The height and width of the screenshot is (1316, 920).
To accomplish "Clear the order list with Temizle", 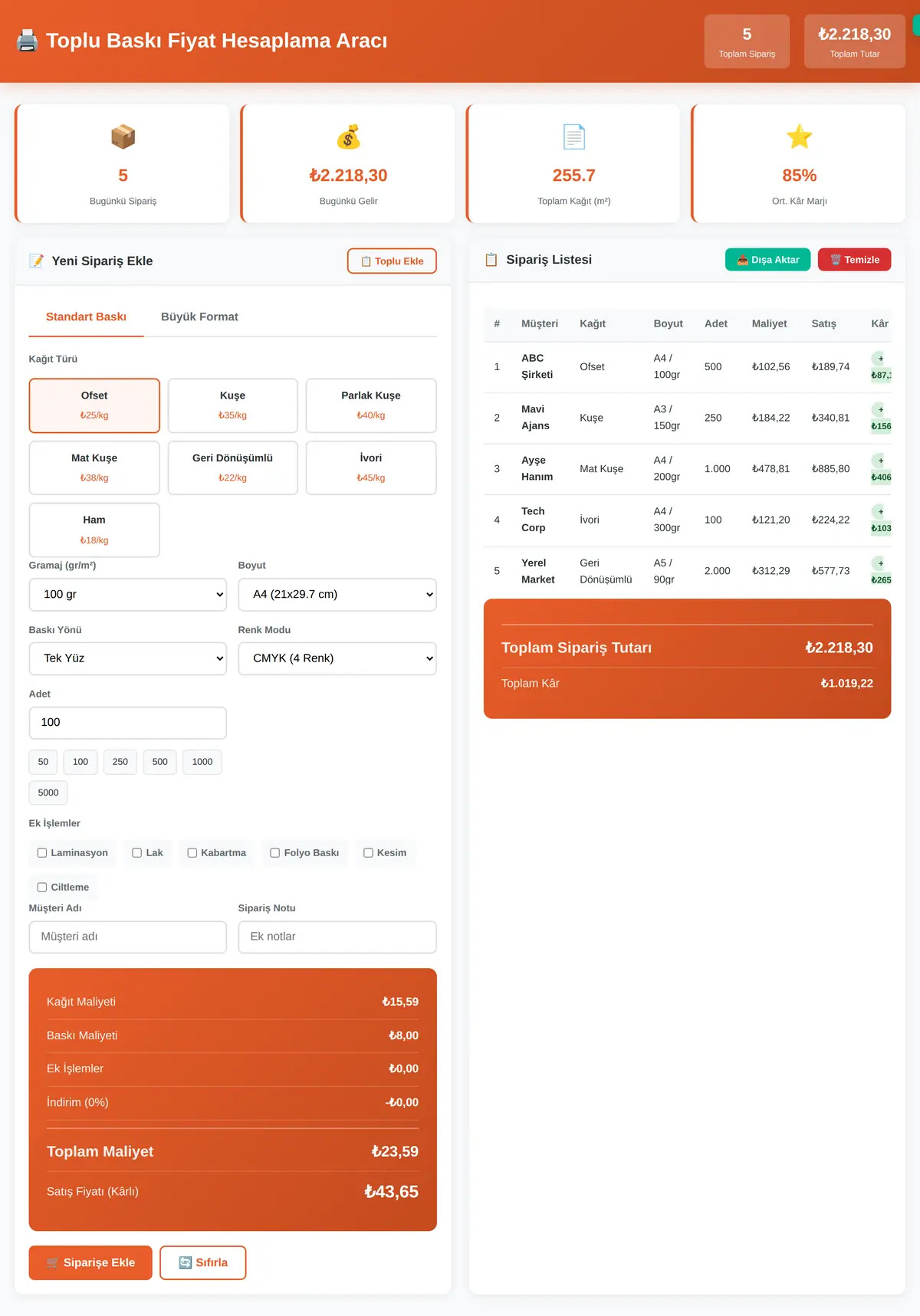I will point(854,260).
